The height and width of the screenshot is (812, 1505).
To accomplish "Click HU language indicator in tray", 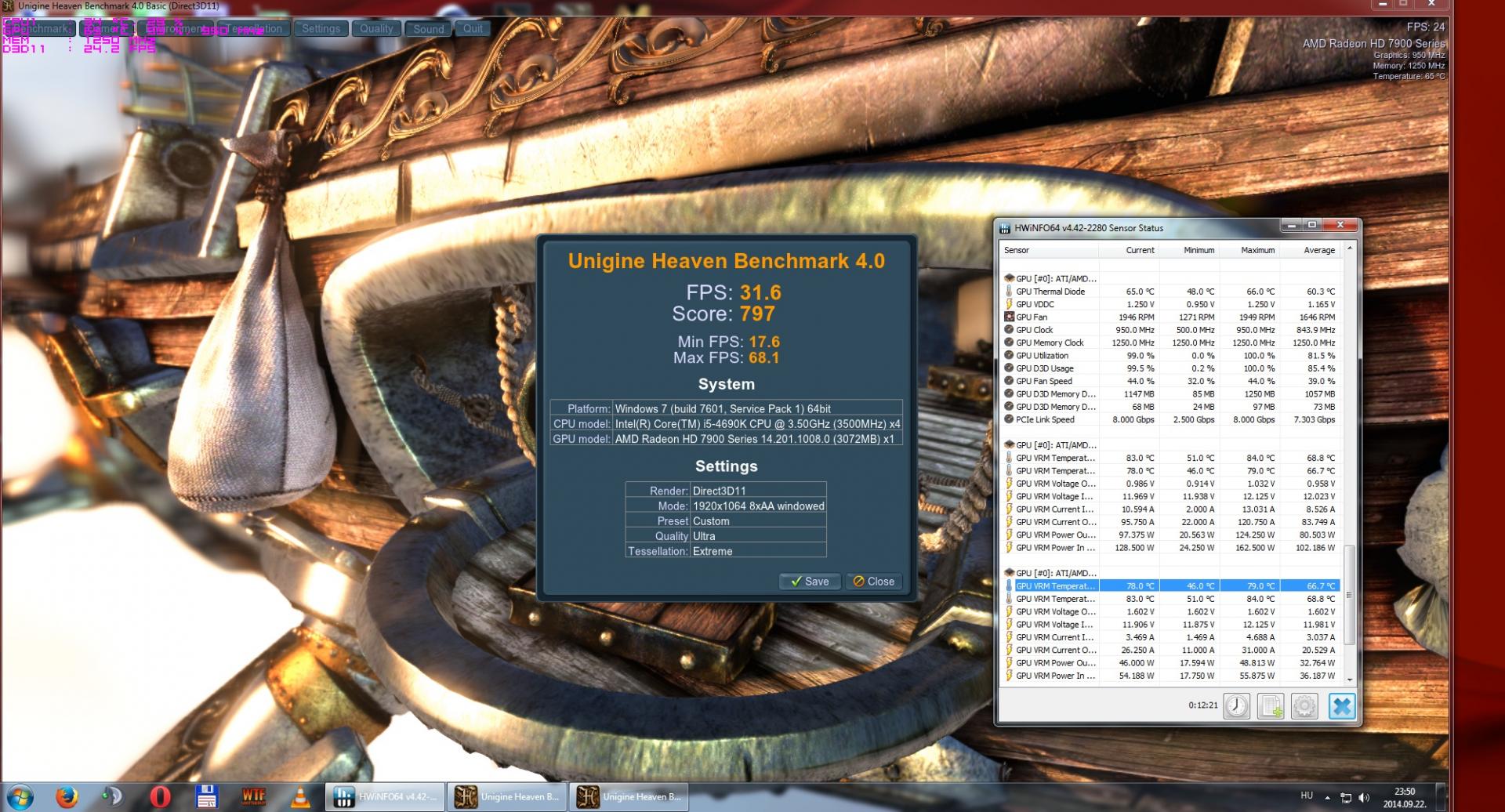I will tap(1307, 796).
